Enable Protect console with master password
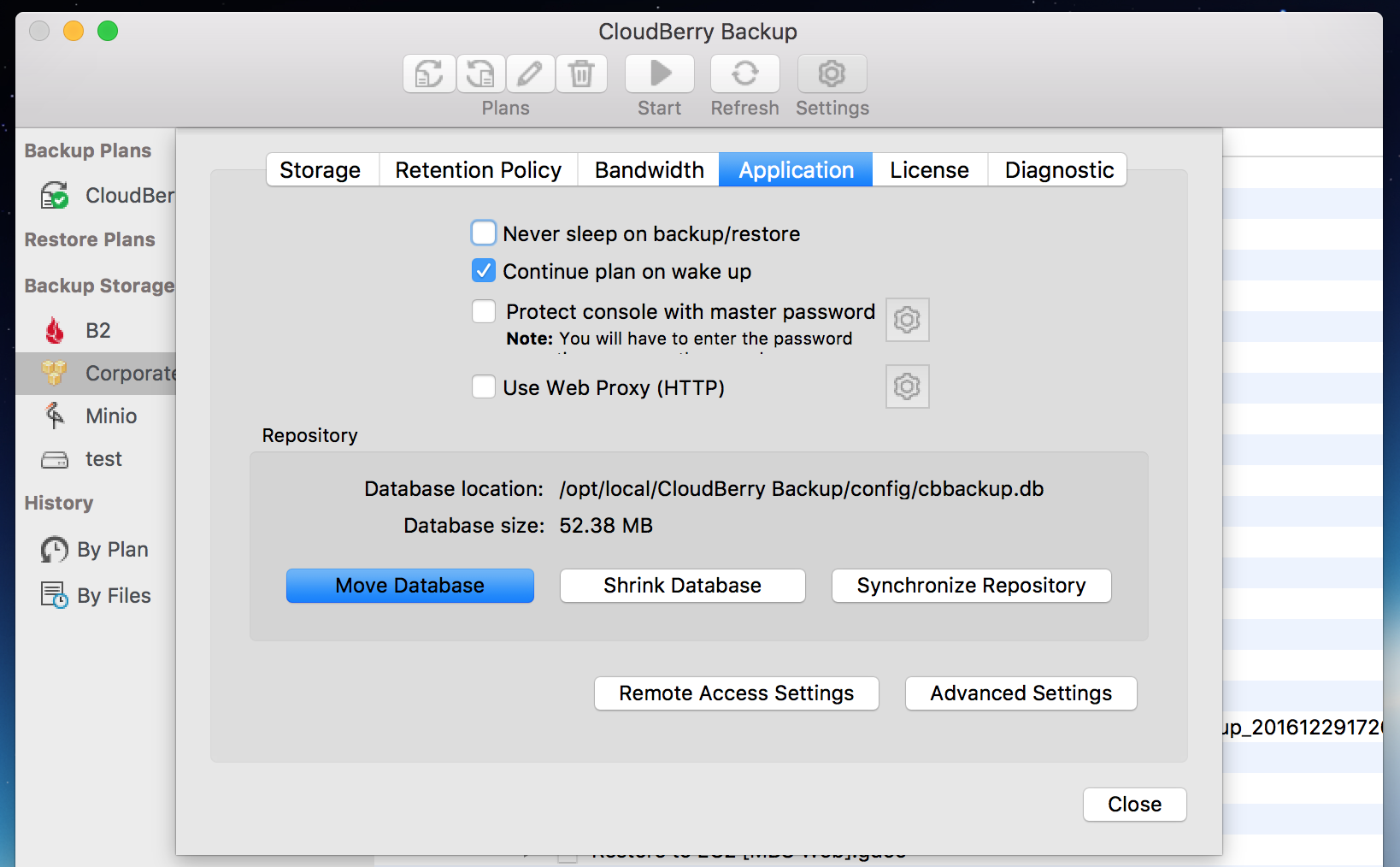The width and height of the screenshot is (1400, 867). tap(484, 311)
